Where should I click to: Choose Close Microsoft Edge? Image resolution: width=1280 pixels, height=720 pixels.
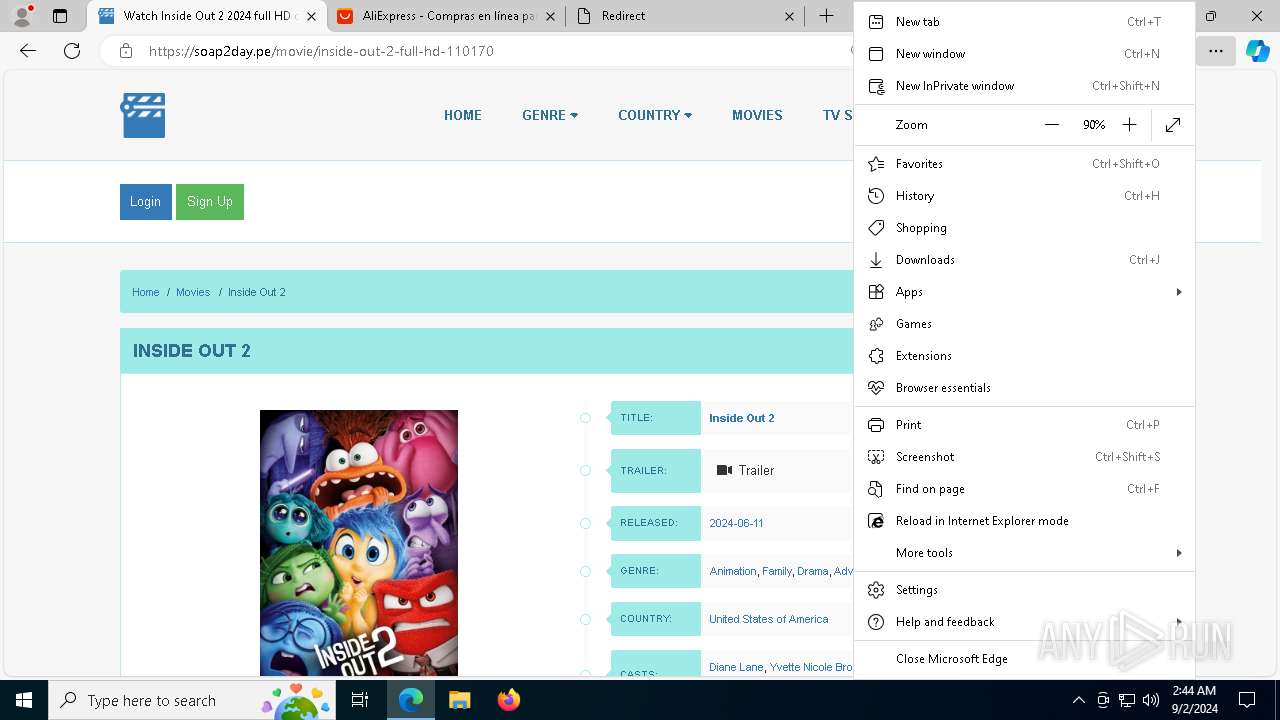tap(1024, 659)
